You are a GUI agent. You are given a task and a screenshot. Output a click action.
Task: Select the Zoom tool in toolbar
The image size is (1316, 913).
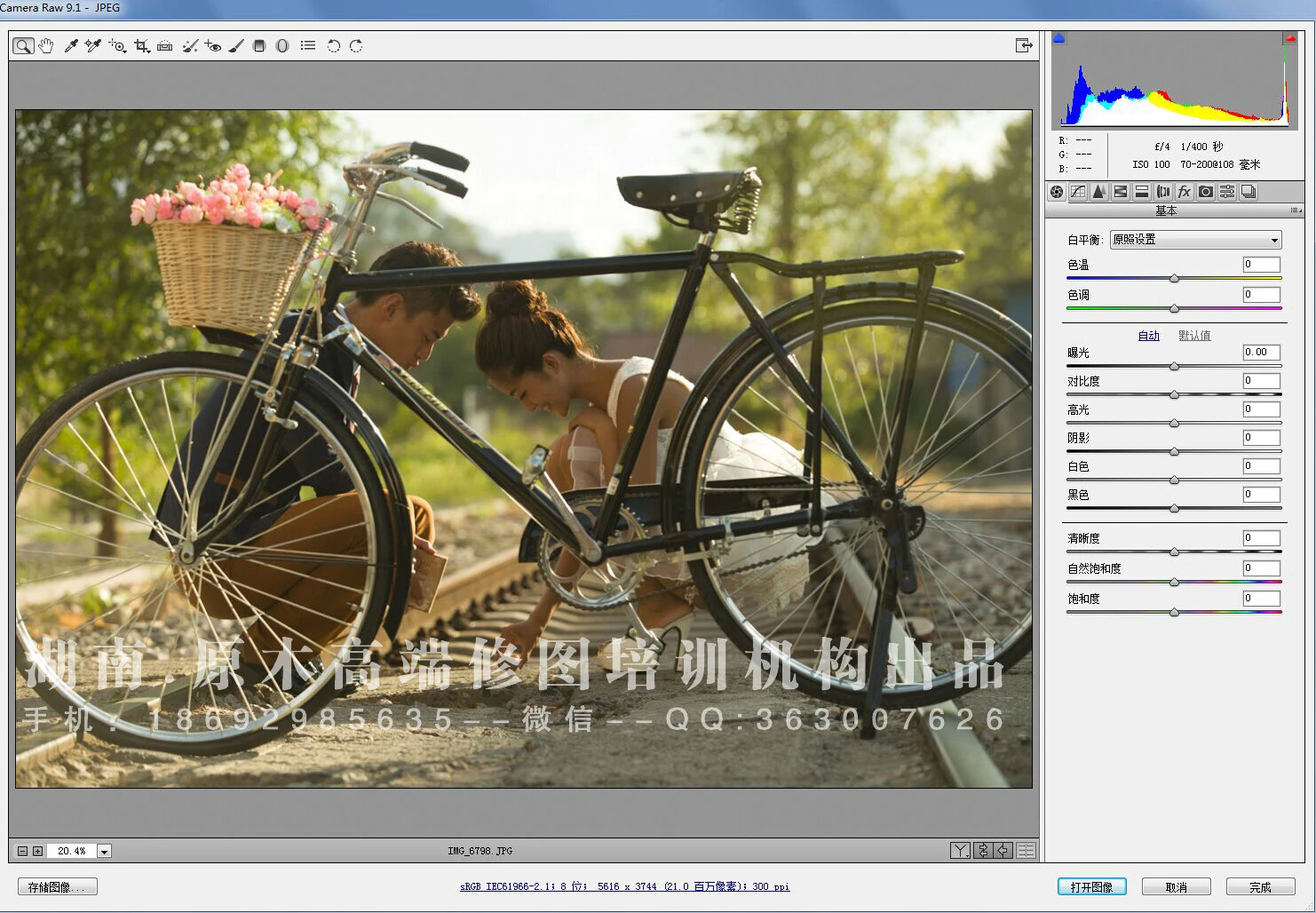[x=23, y=46]
